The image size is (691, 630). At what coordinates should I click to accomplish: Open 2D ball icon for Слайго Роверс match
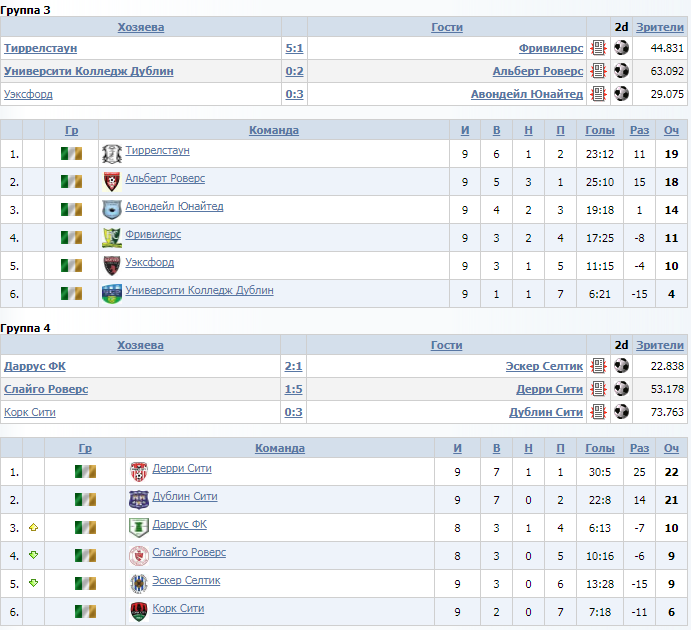[x=621, y=389]
